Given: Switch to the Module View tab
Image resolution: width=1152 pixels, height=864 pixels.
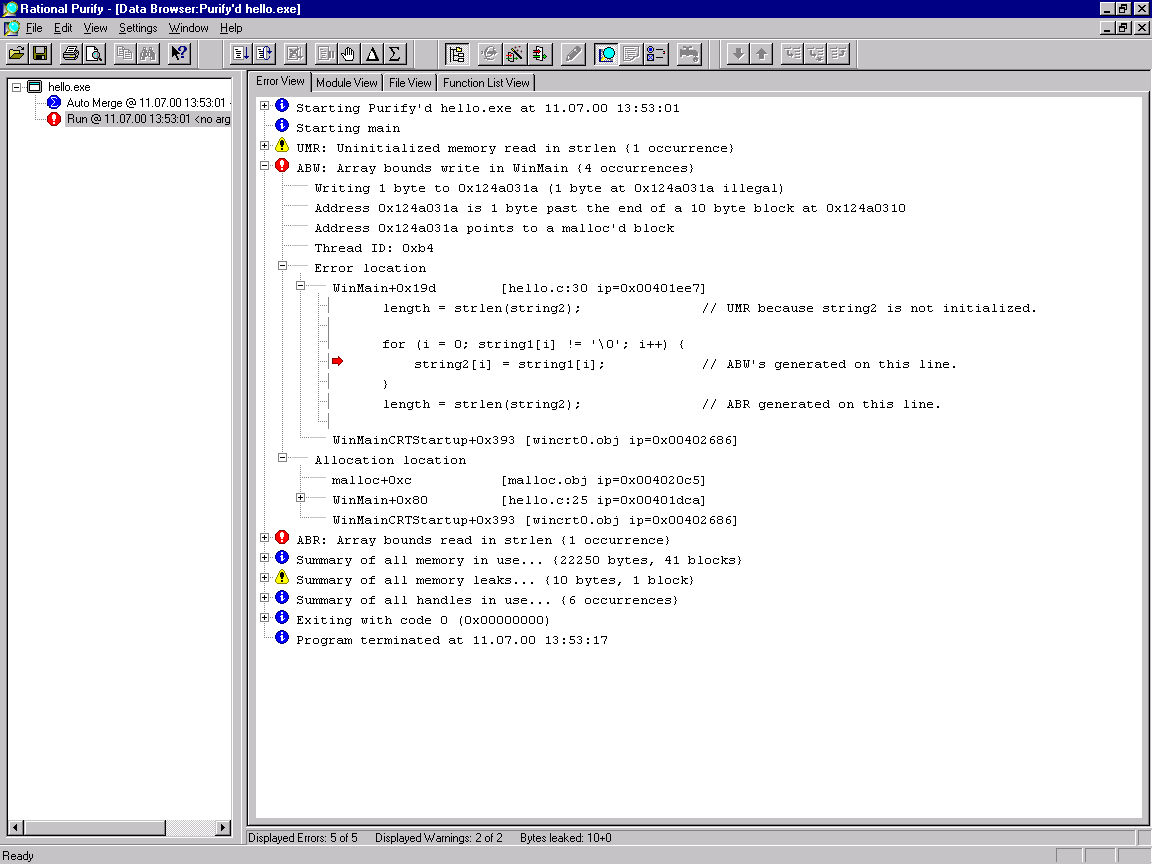Looking at the screenshot, I should [x=347, y=83].
